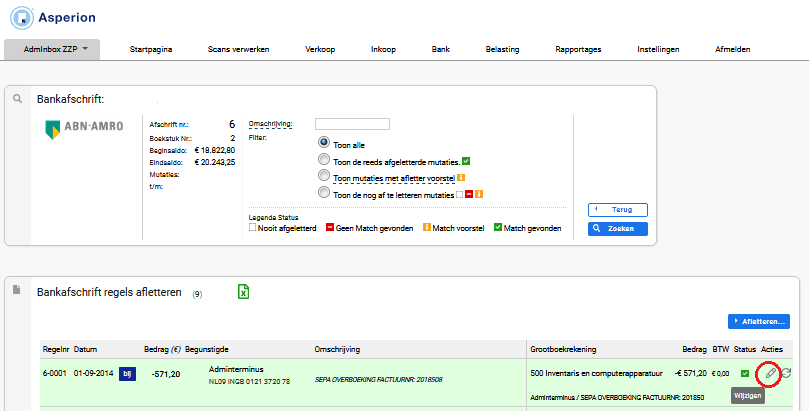Click the Zoeken button
809x411 pixels.
click(x=618, y=228)
